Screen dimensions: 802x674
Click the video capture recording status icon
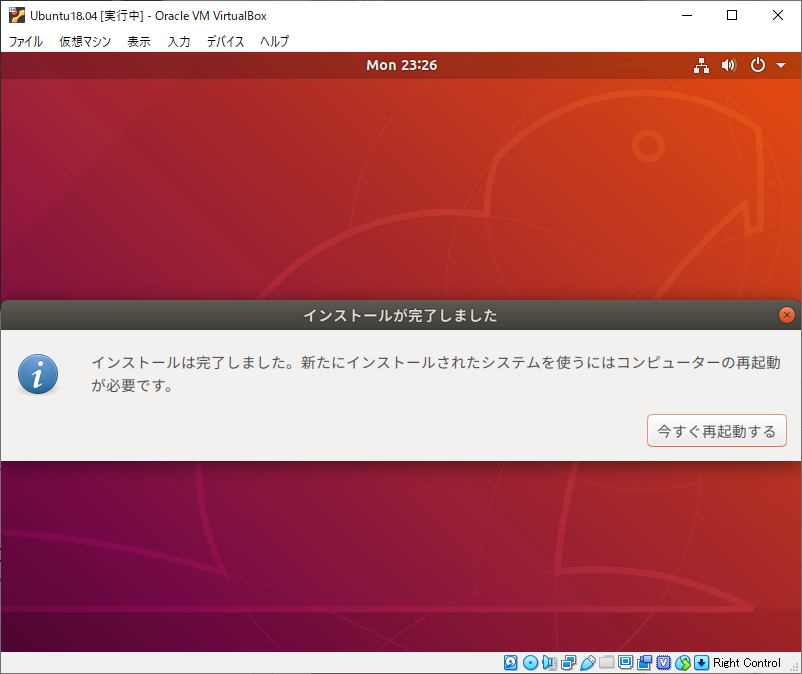click(644, 663)
